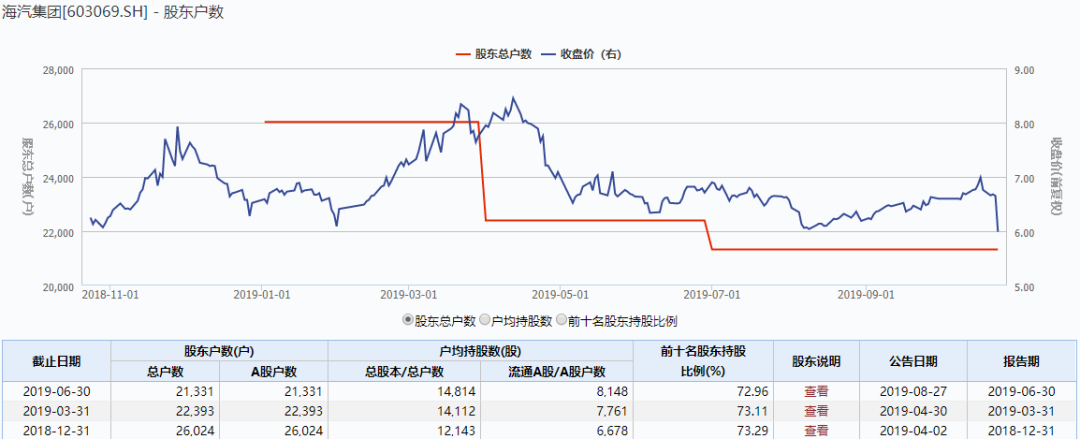Select the 户均持股数 radio button
This screenshot has width=1080, height=439.
[484, 320]
